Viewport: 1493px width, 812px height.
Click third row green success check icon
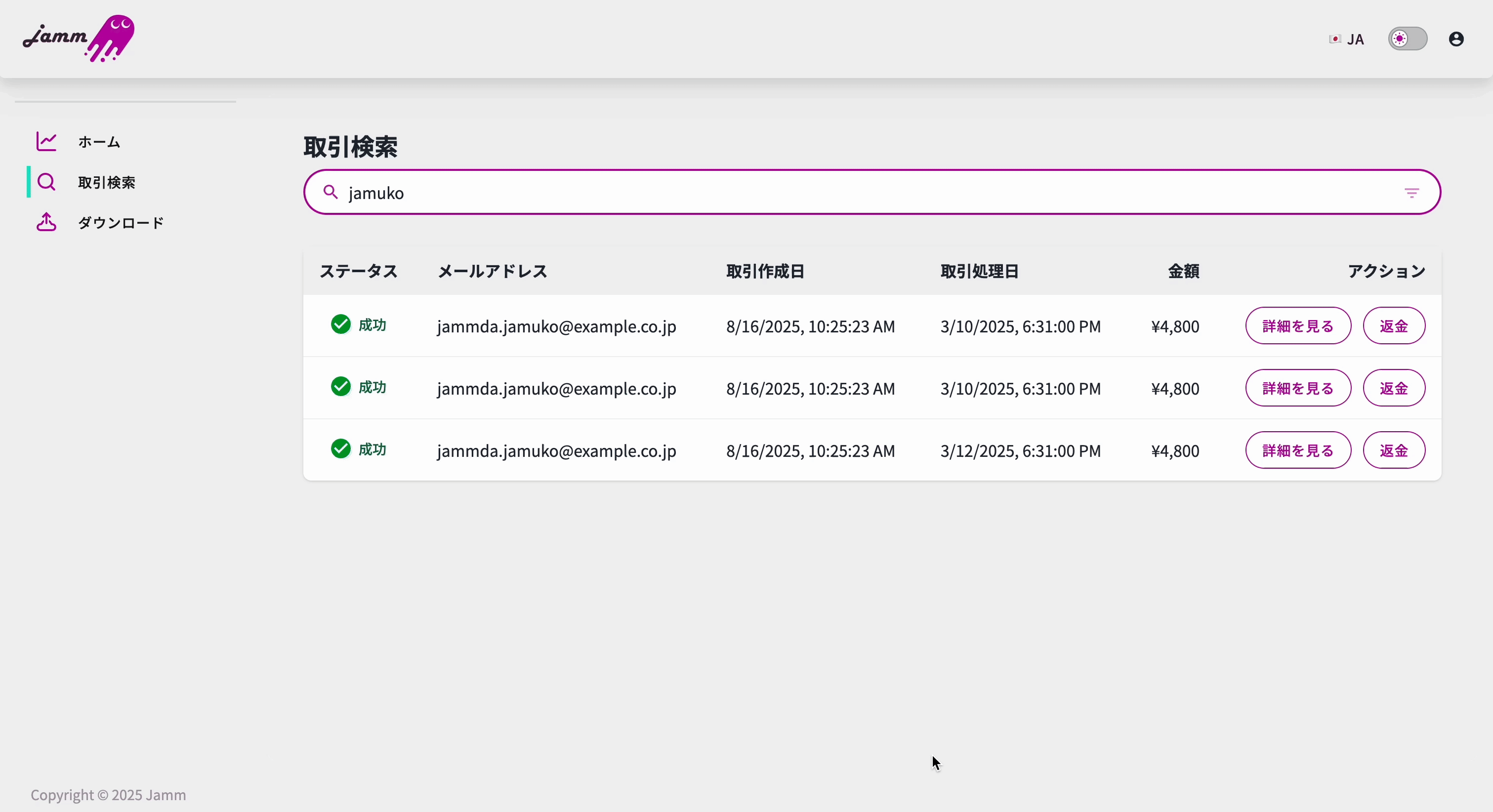pyautogui.click(x=341, y=448)
